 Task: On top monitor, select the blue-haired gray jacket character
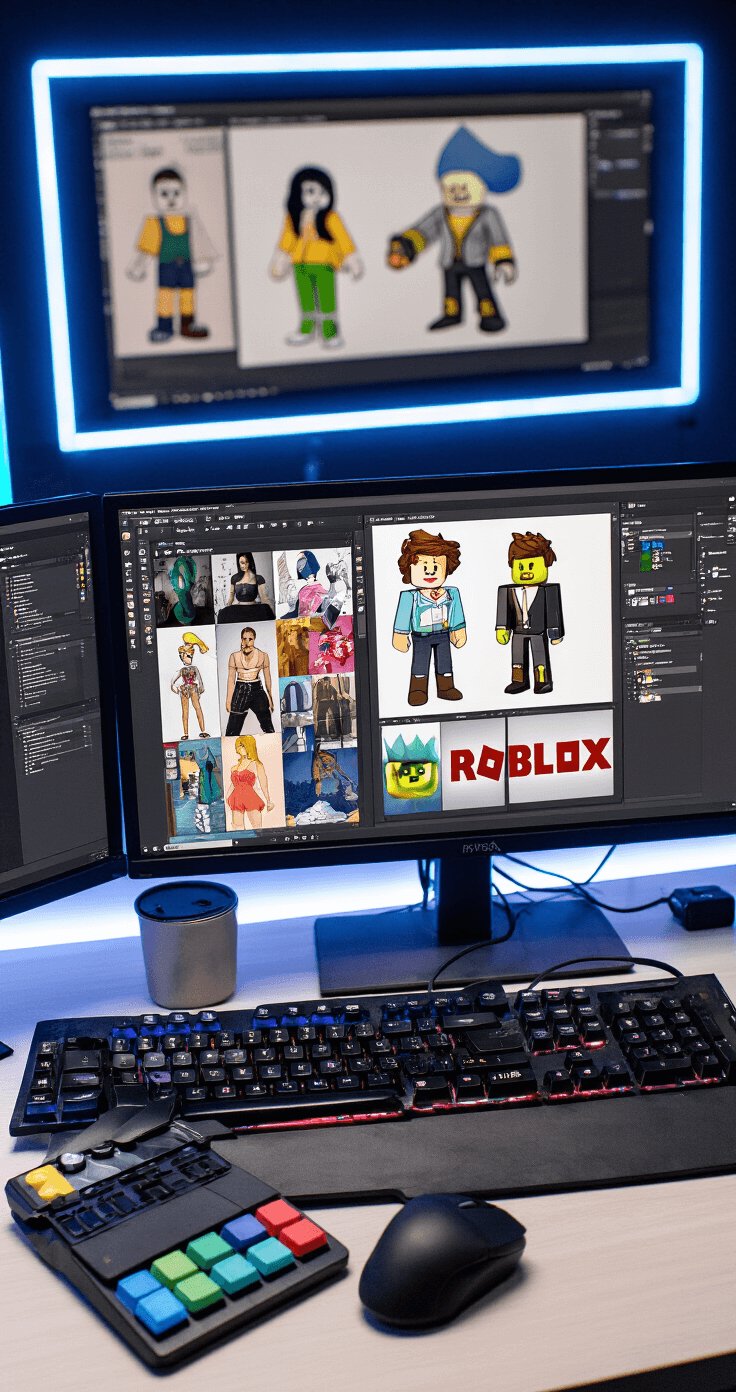click(x=456, y=230)
